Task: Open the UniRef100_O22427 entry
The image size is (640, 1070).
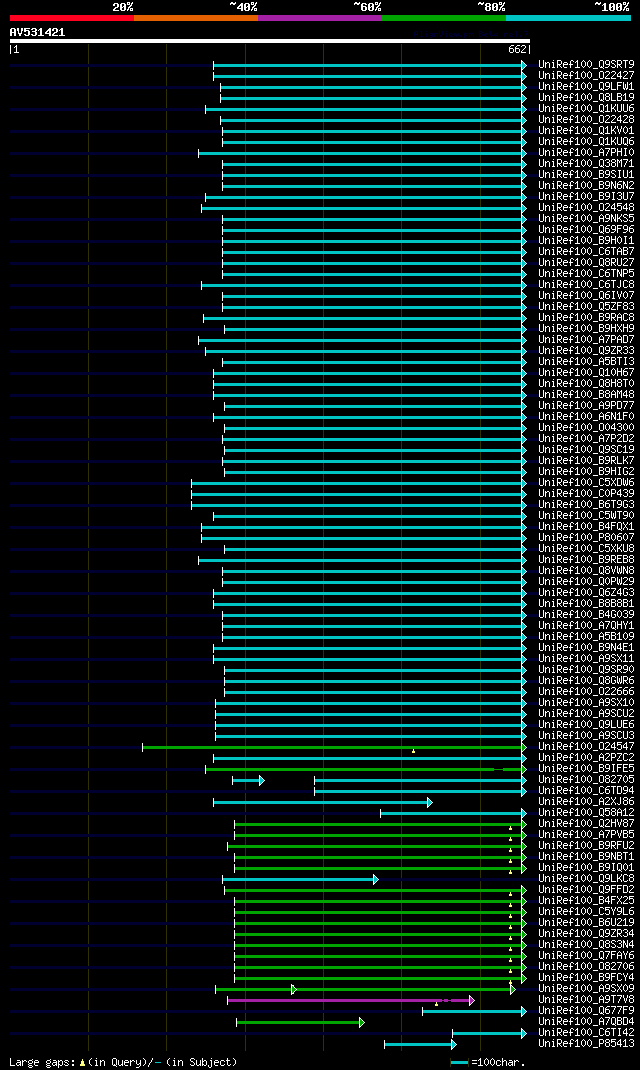Action: (x=586, y=76)
